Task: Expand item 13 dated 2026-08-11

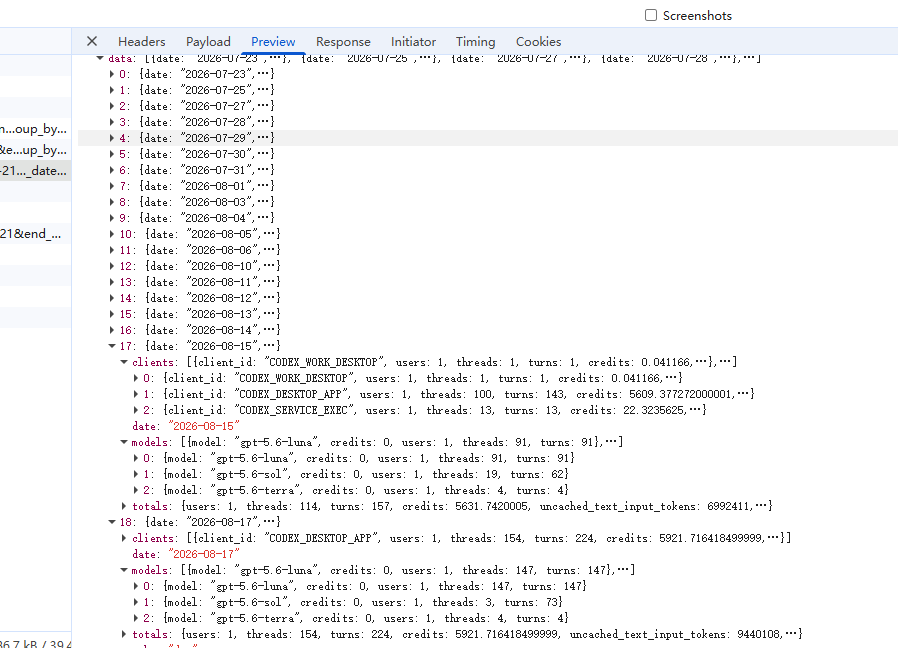Action: [x=112, y=282]
